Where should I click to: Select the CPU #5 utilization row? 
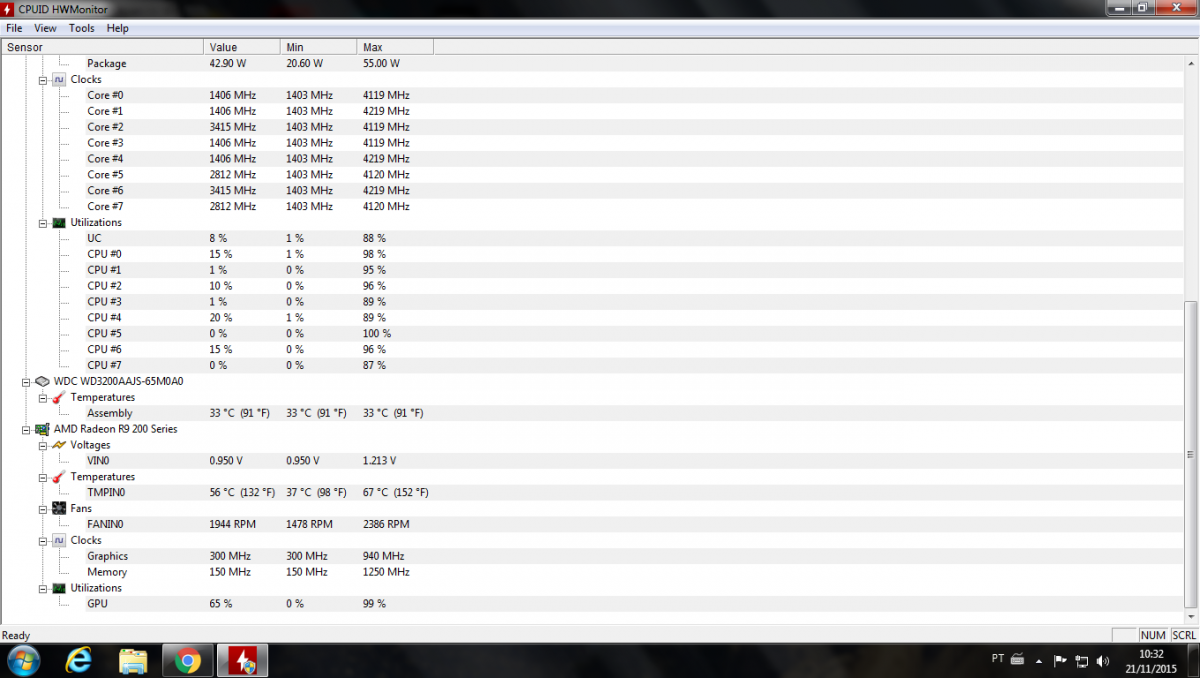(x=591, y=333)
